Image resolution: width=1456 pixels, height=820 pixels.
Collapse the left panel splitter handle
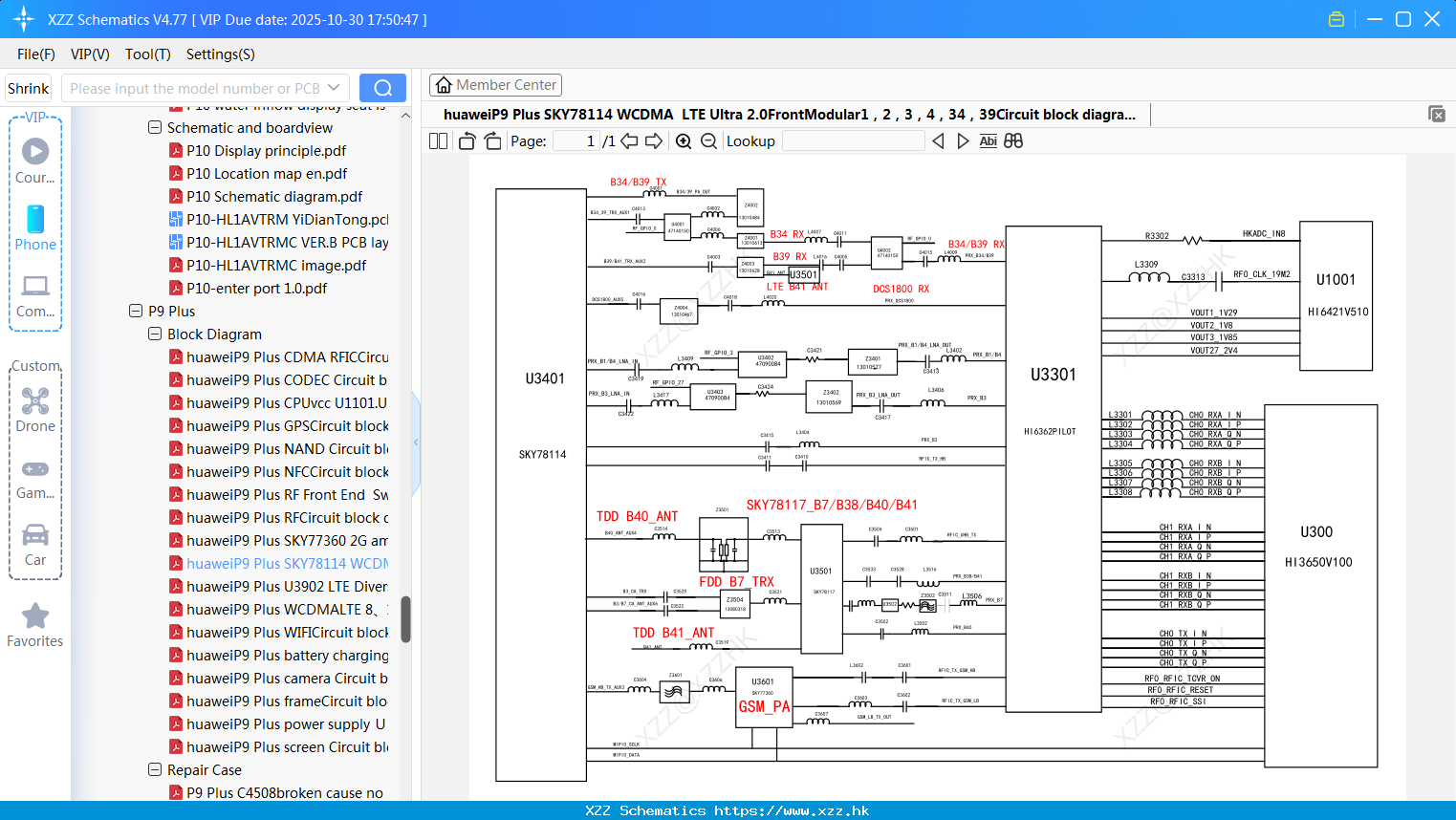pos(416,442)
